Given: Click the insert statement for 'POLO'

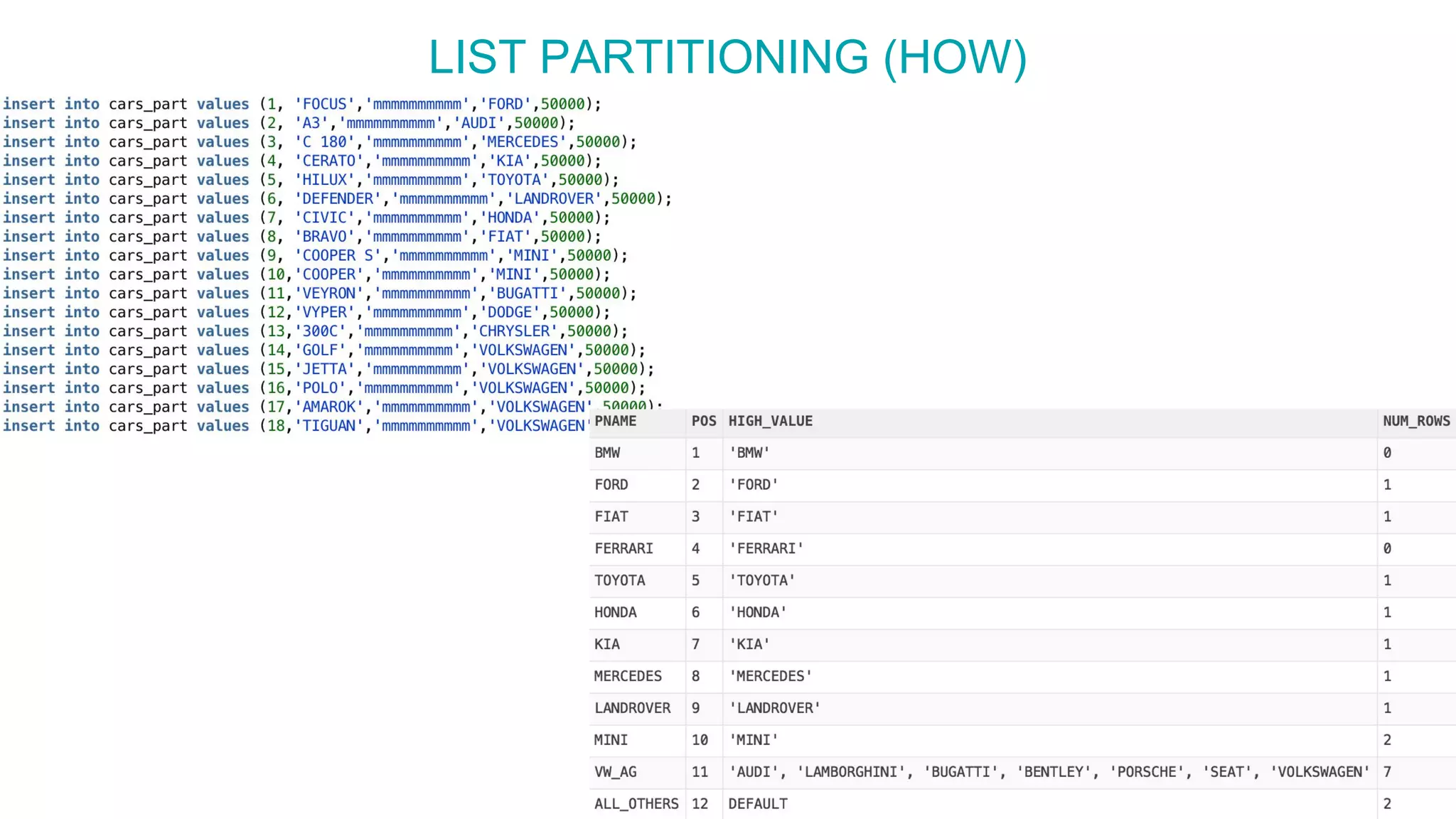Looking at the screenshot, I should tap(324, 388).
